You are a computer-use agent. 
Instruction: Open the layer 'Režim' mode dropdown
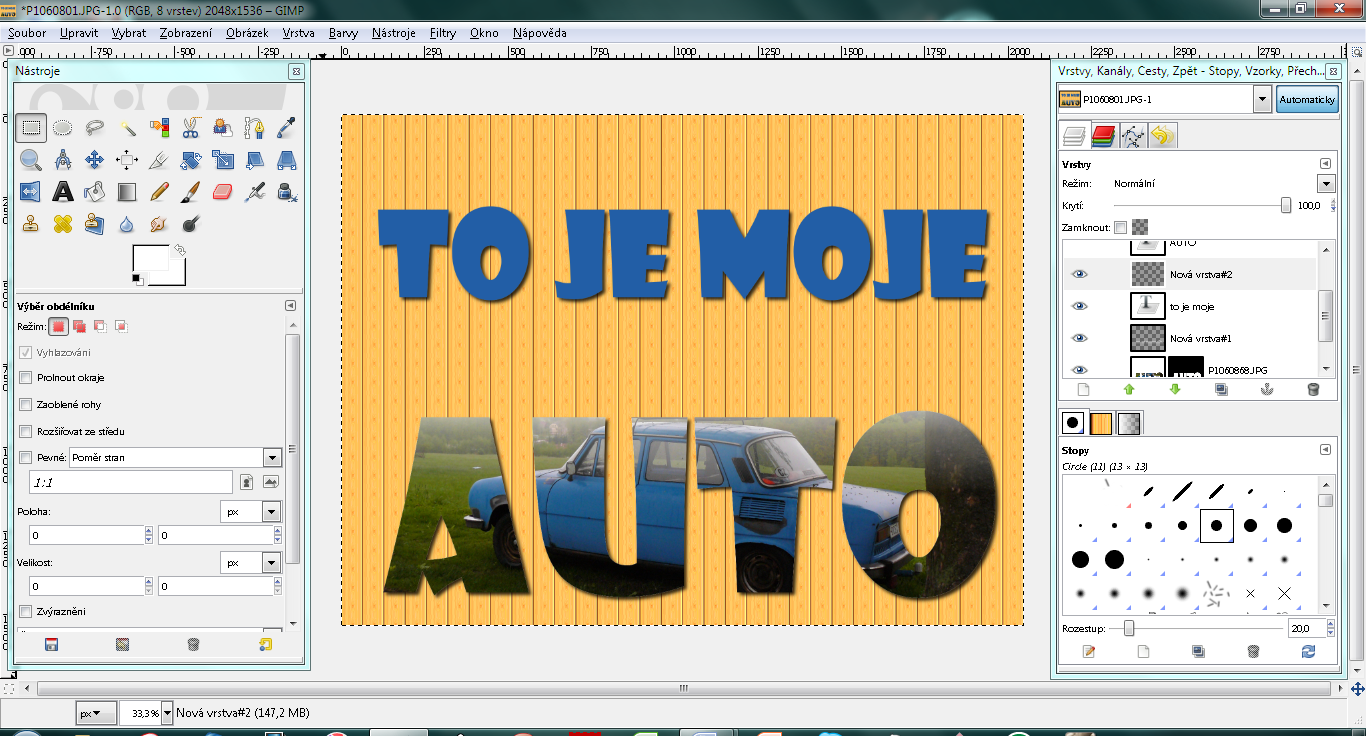coord(1326,184)
